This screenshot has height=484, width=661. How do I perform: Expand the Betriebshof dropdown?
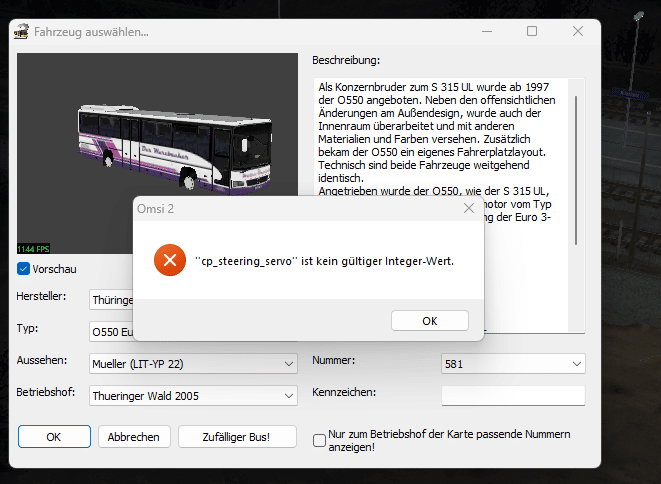click(193, 396)
